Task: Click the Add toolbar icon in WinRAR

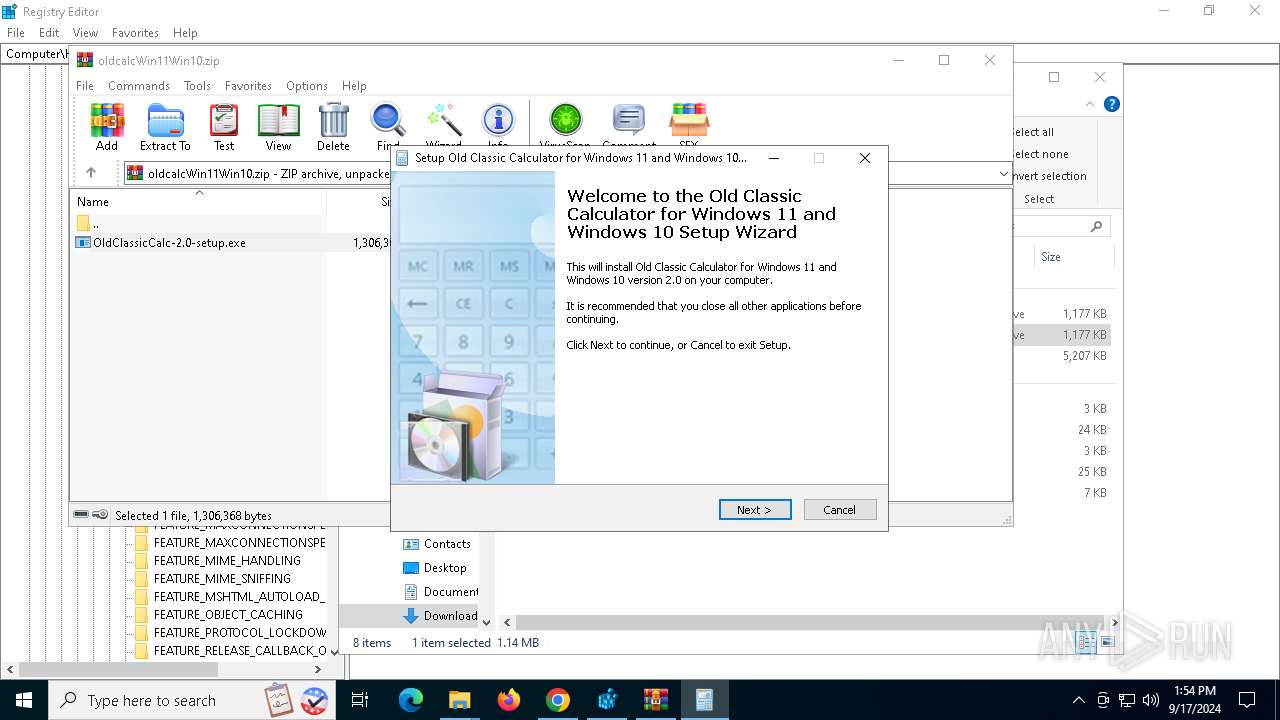Action: click(107, 127)
